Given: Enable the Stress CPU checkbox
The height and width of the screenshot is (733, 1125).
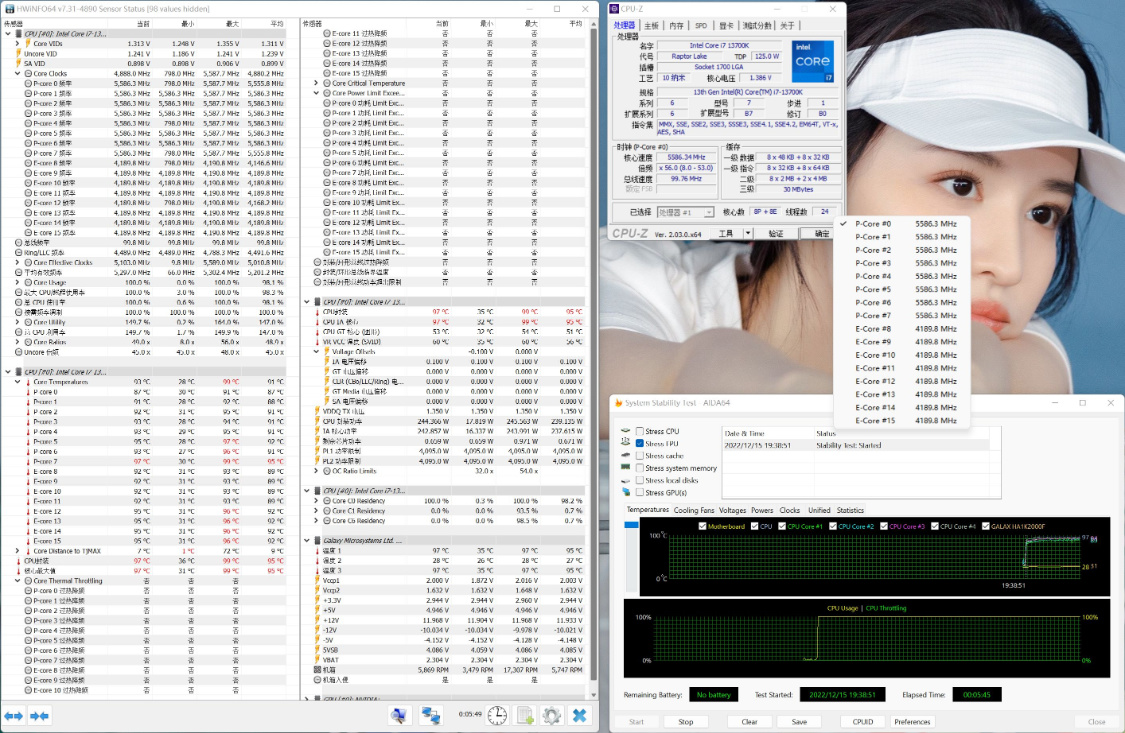Looking at the screenshot, I should [640, 431].
